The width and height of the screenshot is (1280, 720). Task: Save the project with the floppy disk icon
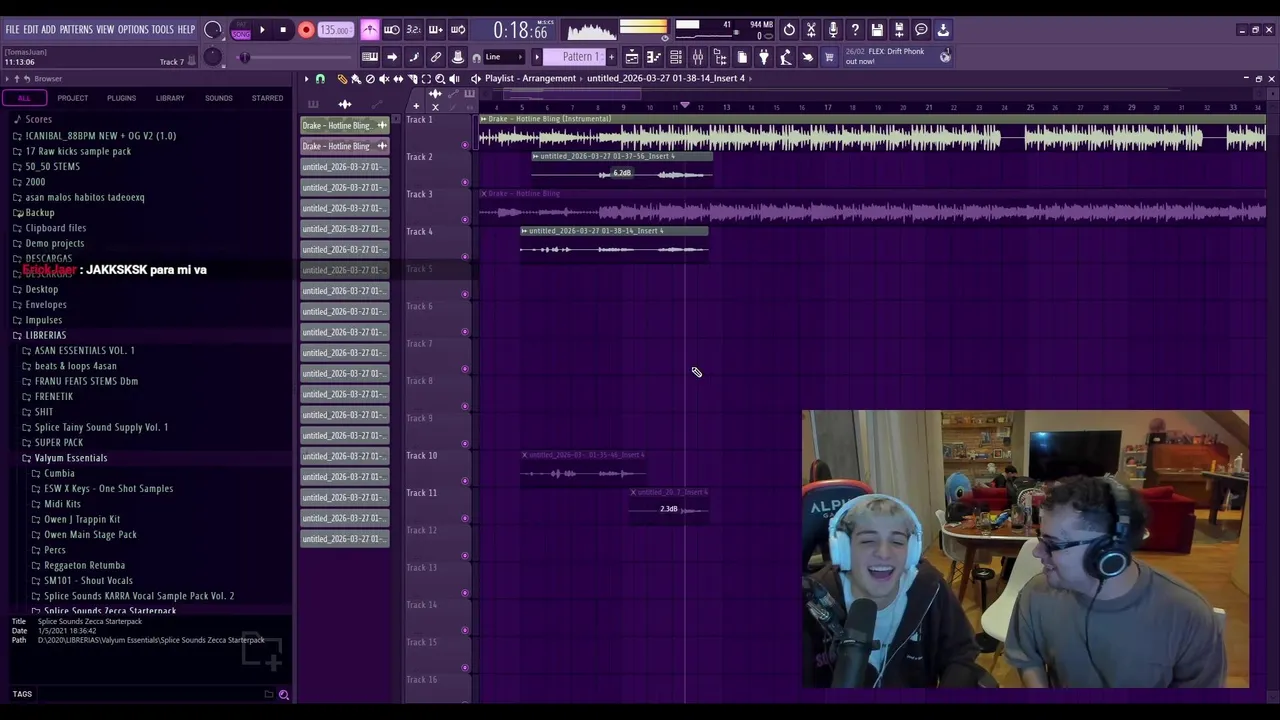coord(877,30)
